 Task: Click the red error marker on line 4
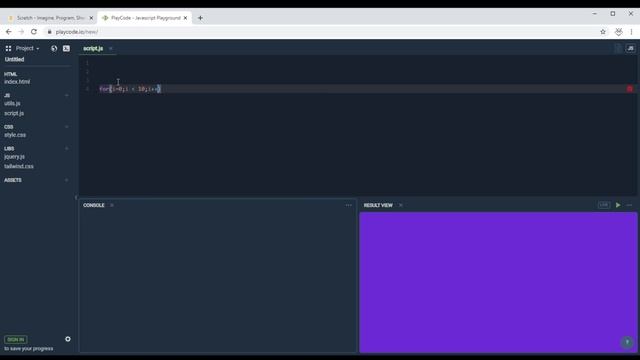click(630, 89)
